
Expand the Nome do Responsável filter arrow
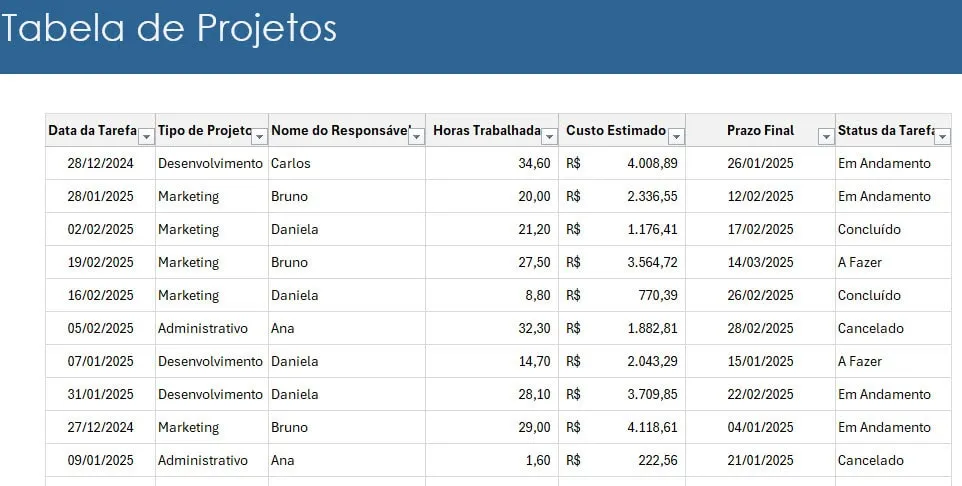pyautogui.click(x=417, y=137)
